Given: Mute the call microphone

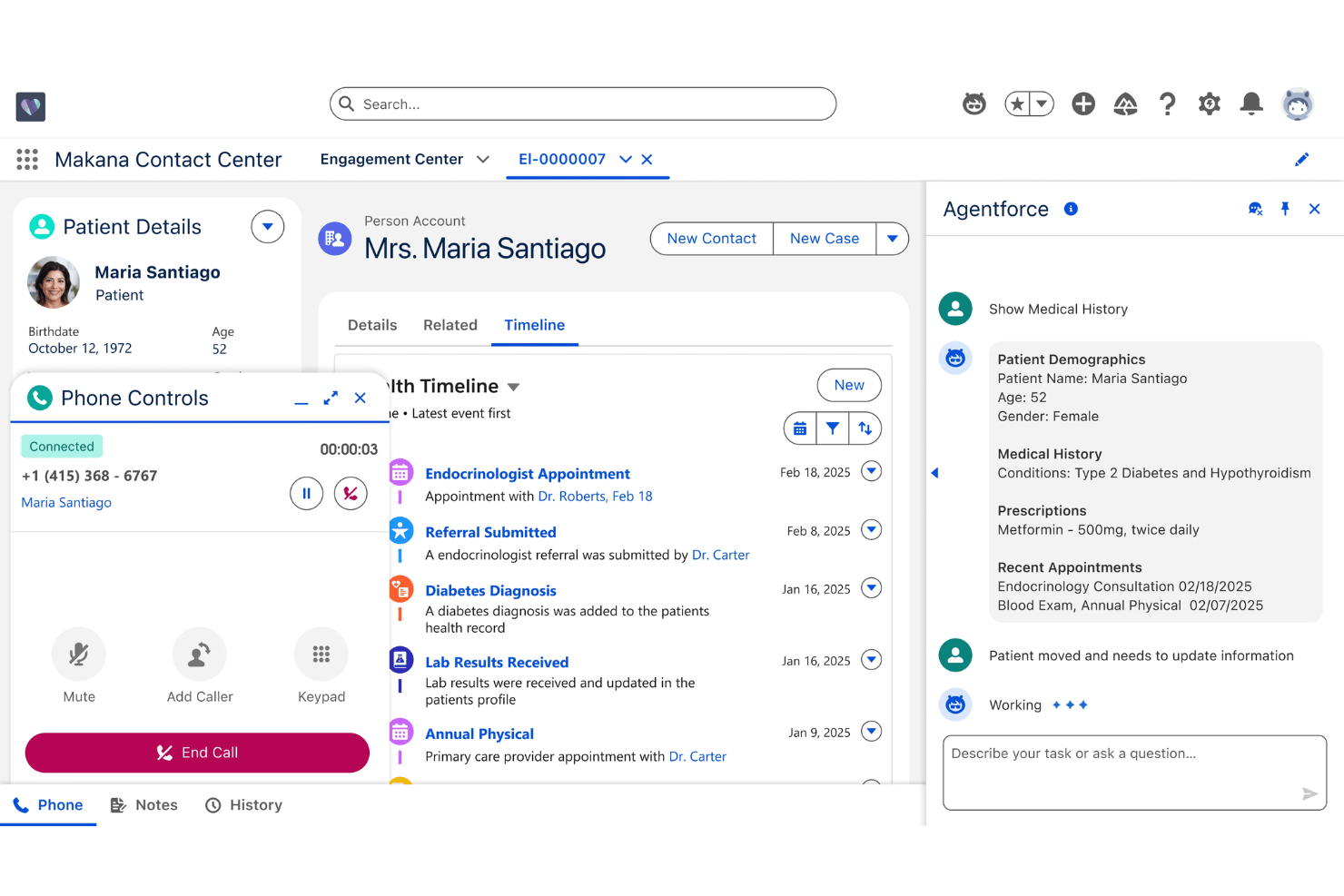Looking at the screenshot, I should coord(79,655).
